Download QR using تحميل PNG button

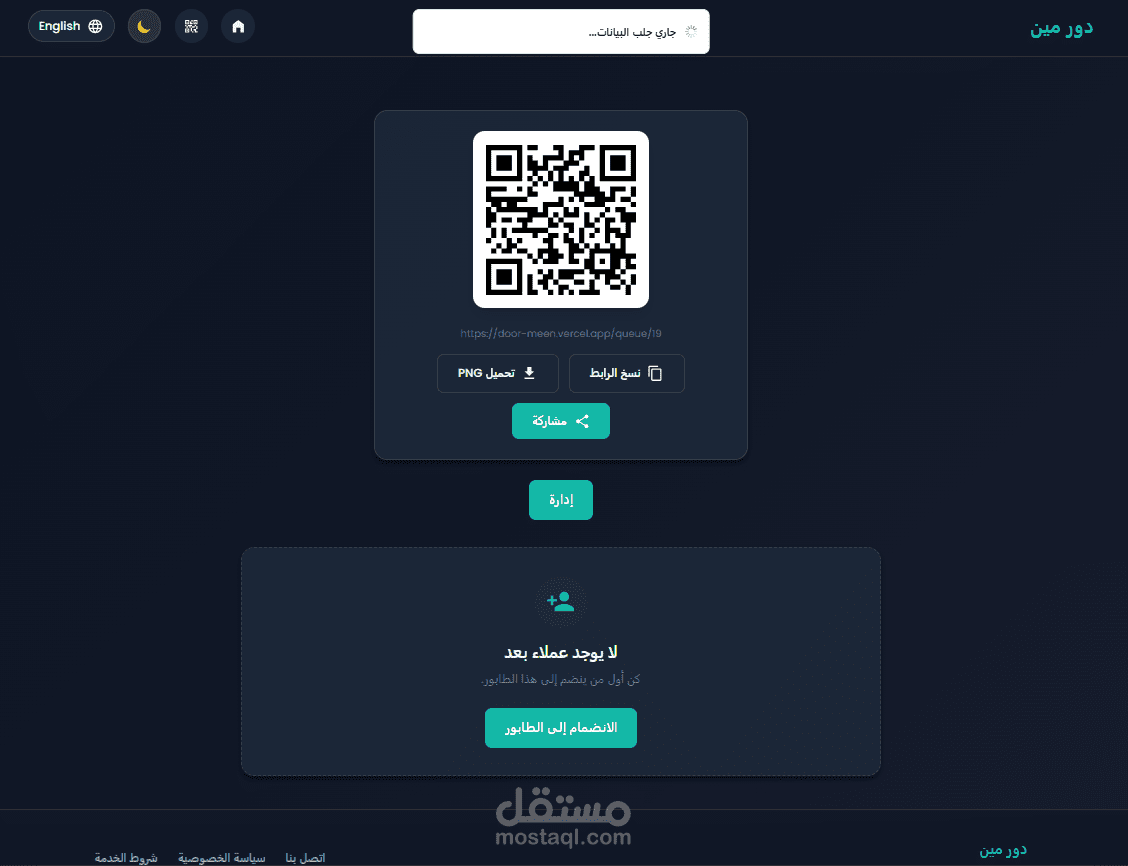498,373
